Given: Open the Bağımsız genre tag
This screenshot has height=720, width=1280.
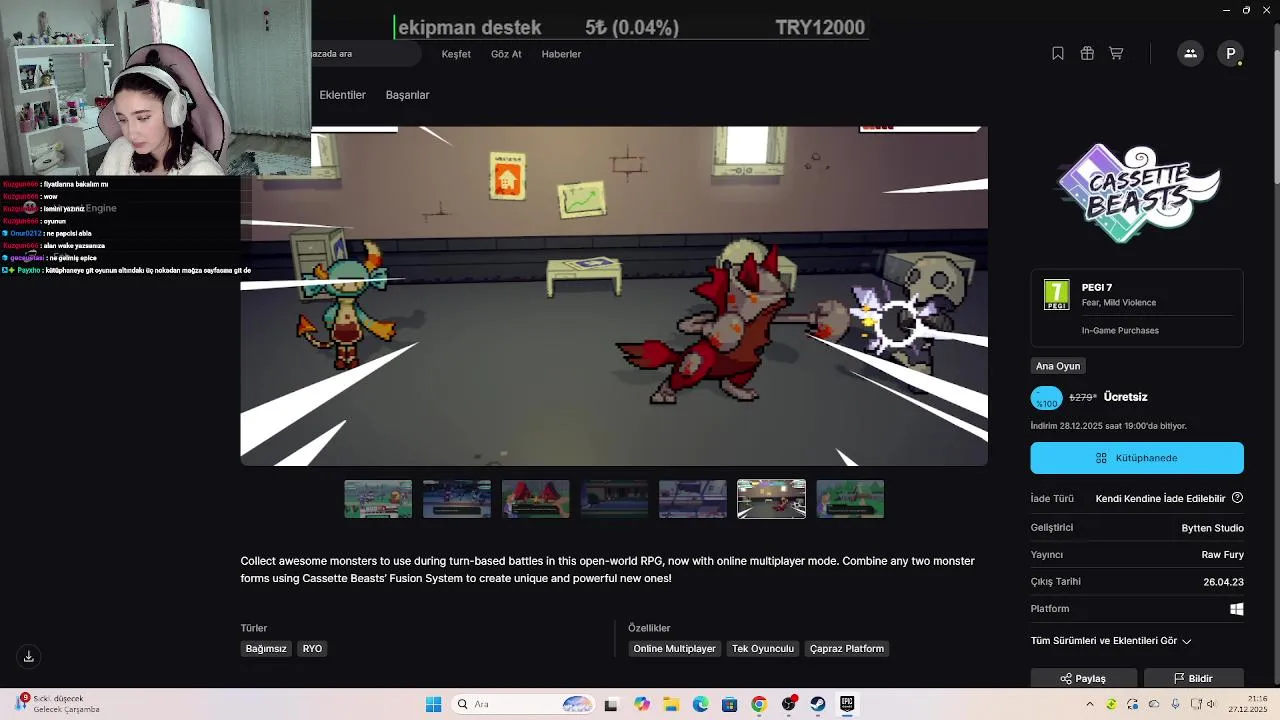Looking at the screenshot, I should click(266, 649).
